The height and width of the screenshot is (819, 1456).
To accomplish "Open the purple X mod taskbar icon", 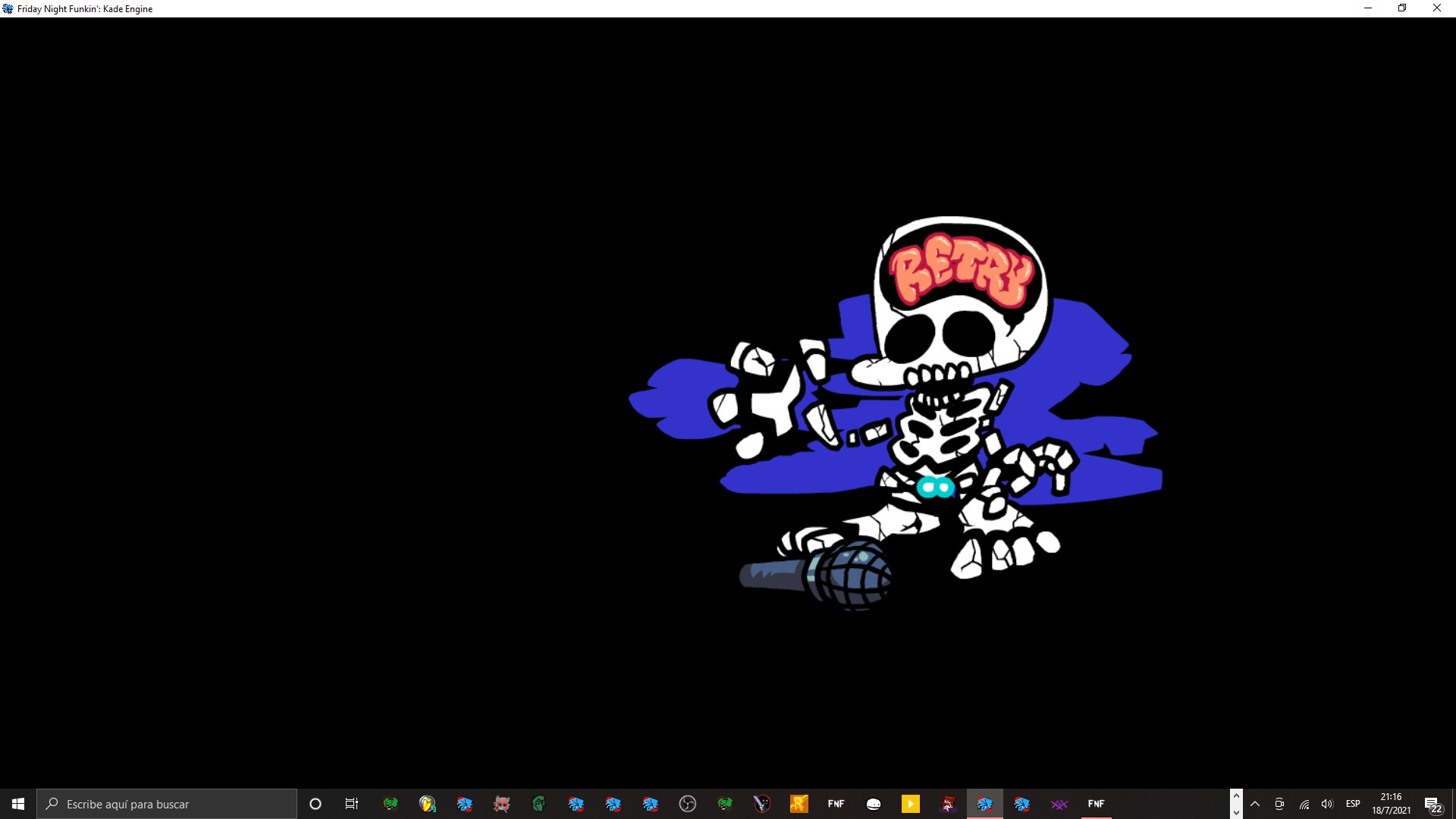I will [x=1059, y=803].
